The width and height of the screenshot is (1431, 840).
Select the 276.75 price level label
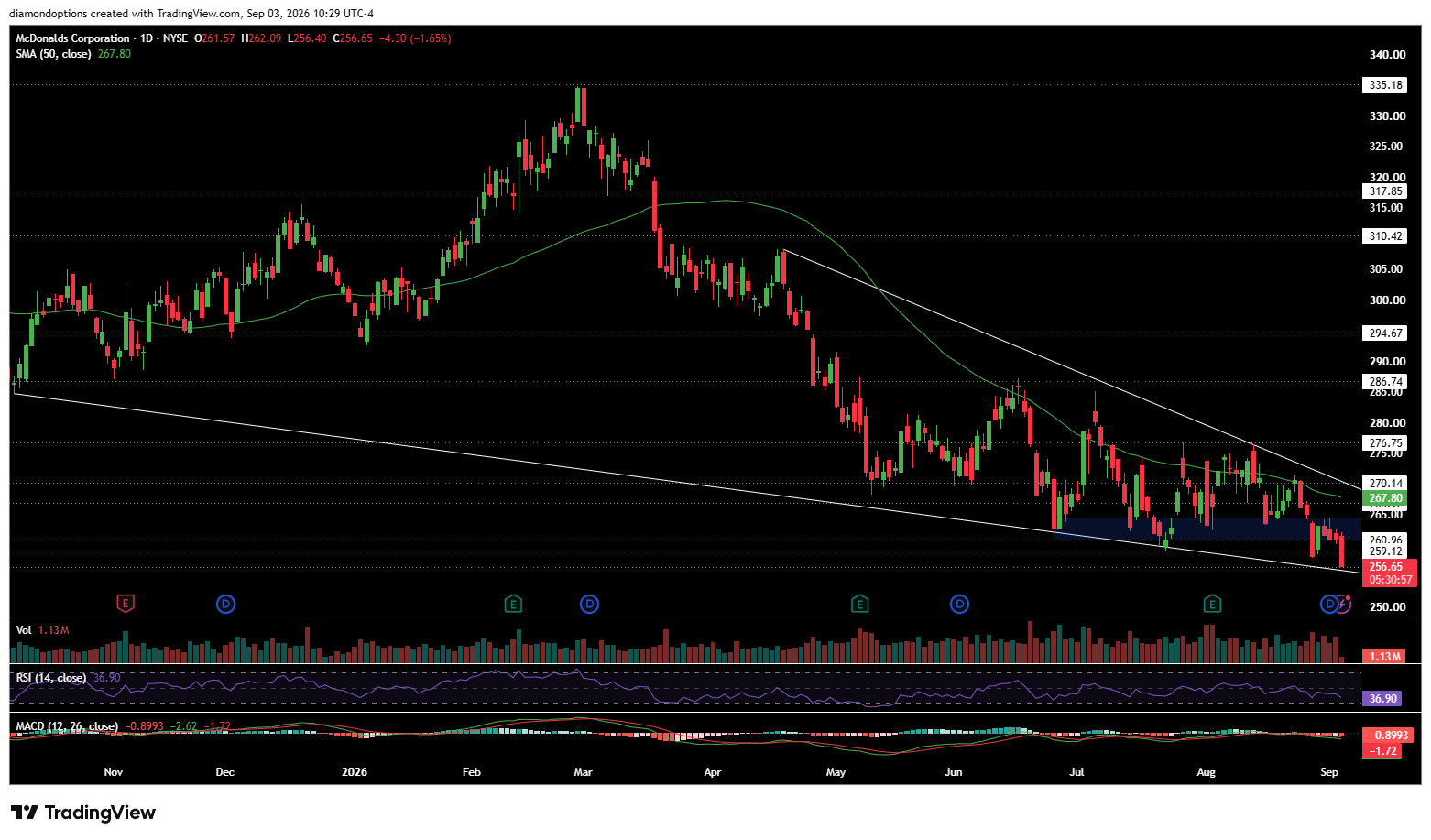click(1385, 443)
